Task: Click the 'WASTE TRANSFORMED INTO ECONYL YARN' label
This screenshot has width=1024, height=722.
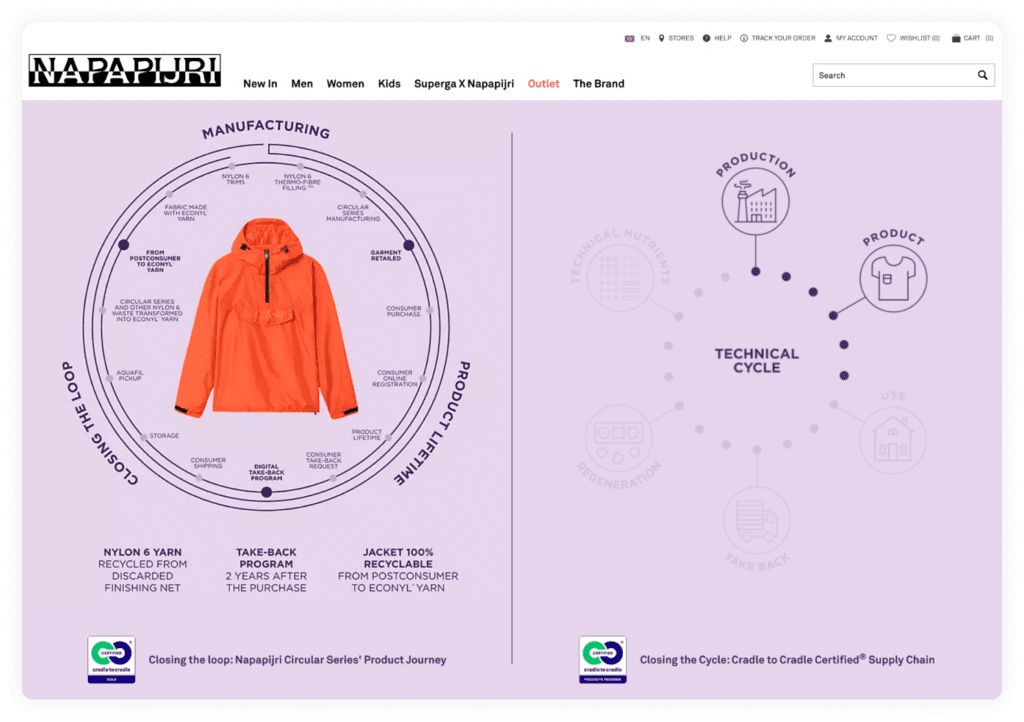Action: coord(147,311)
